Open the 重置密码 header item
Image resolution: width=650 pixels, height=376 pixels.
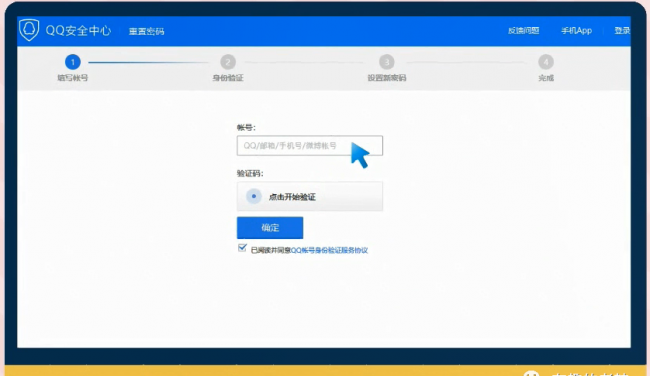tap(146, 32)
